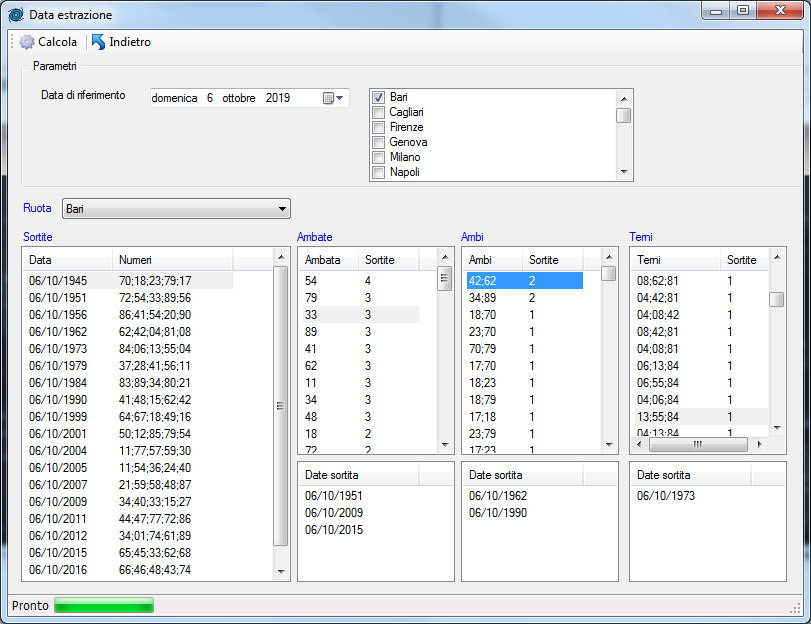Image resolution: width=811 pixels, height=624 pixels.
Task: Click the Data column header in Sortite
Action: [x=68, y=260]
